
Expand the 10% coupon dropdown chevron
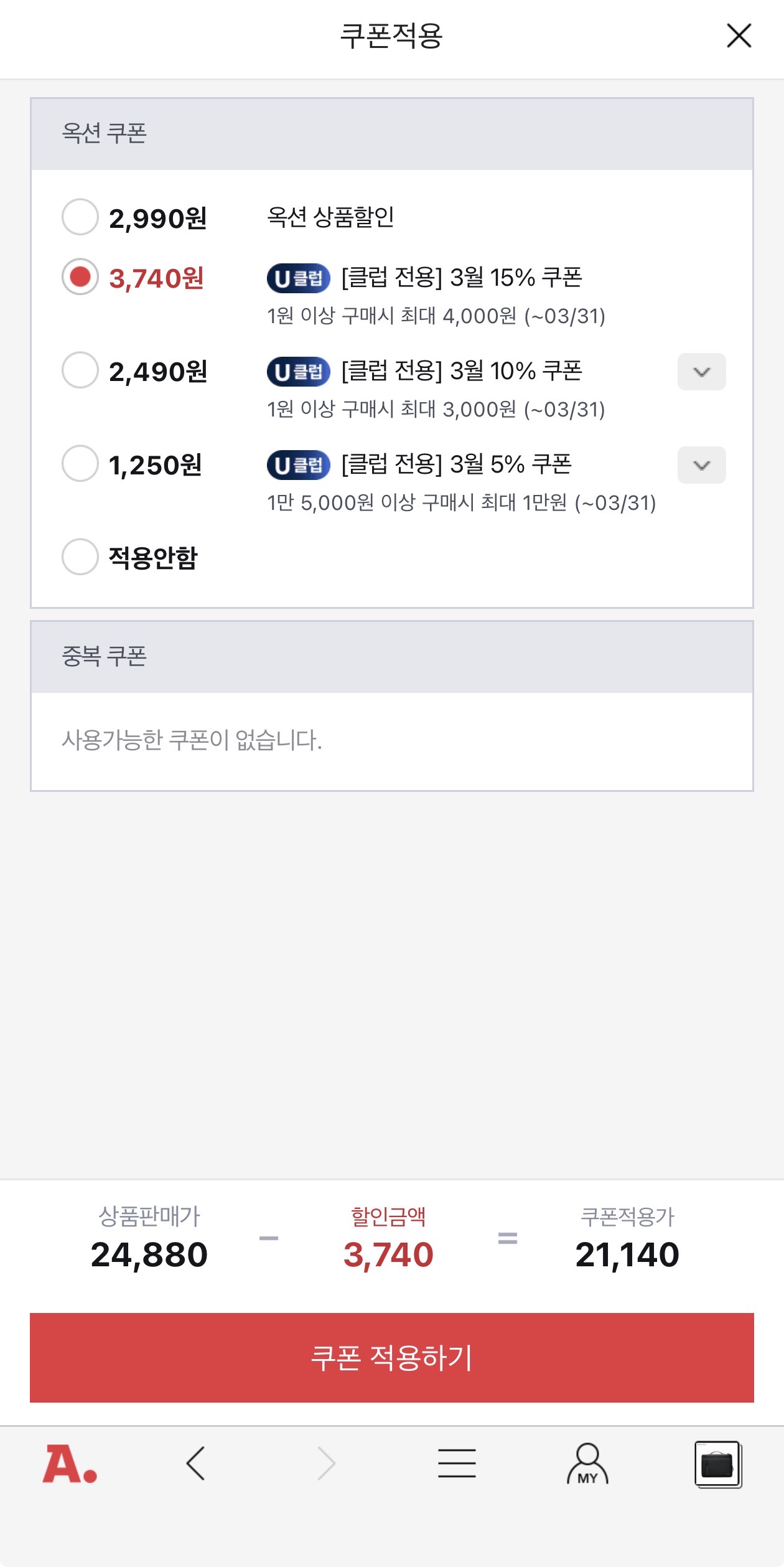pyautogui.click(x=701, y=372)
